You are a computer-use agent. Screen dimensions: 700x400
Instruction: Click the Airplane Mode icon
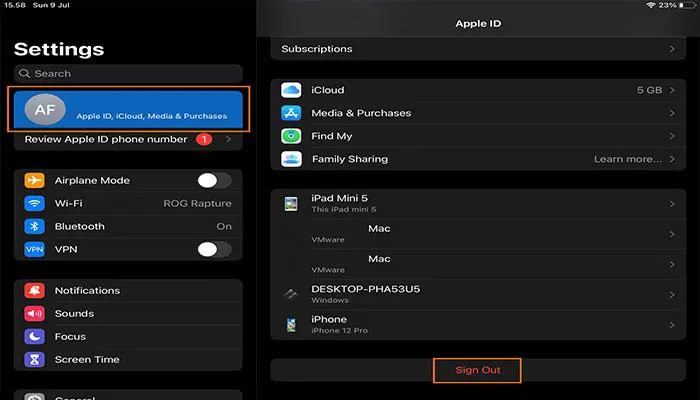[x=34, y=180]
